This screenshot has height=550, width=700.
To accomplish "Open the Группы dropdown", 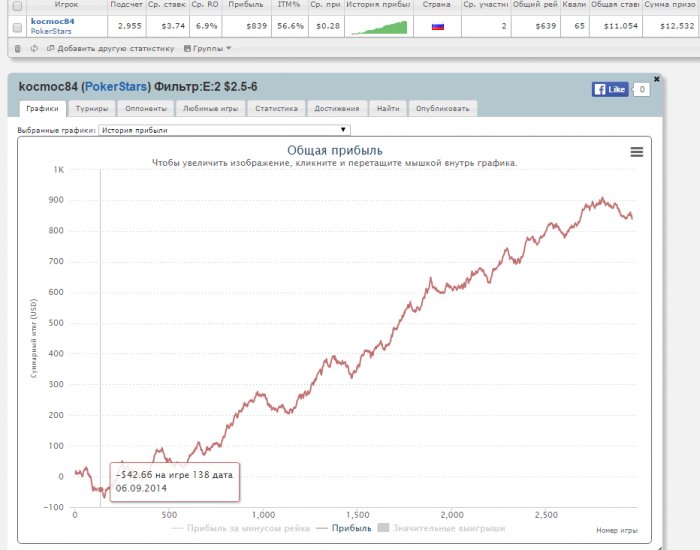I will pos(208,49).
